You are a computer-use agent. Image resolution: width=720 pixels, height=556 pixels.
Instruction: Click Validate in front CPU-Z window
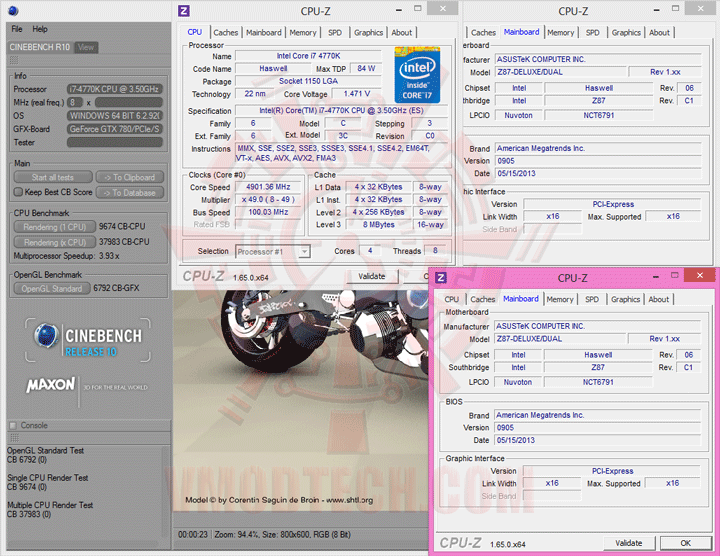coord(629,543)
